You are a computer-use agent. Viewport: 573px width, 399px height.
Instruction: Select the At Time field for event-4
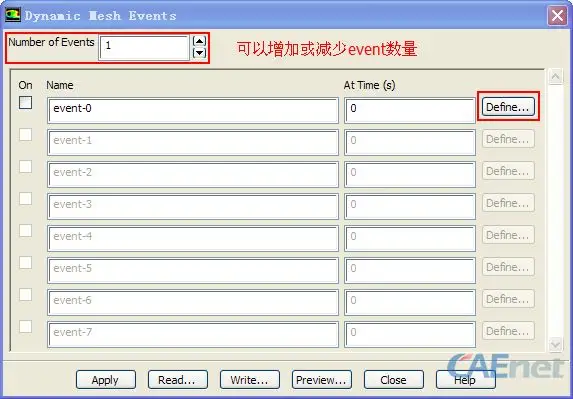pos(410,238)
